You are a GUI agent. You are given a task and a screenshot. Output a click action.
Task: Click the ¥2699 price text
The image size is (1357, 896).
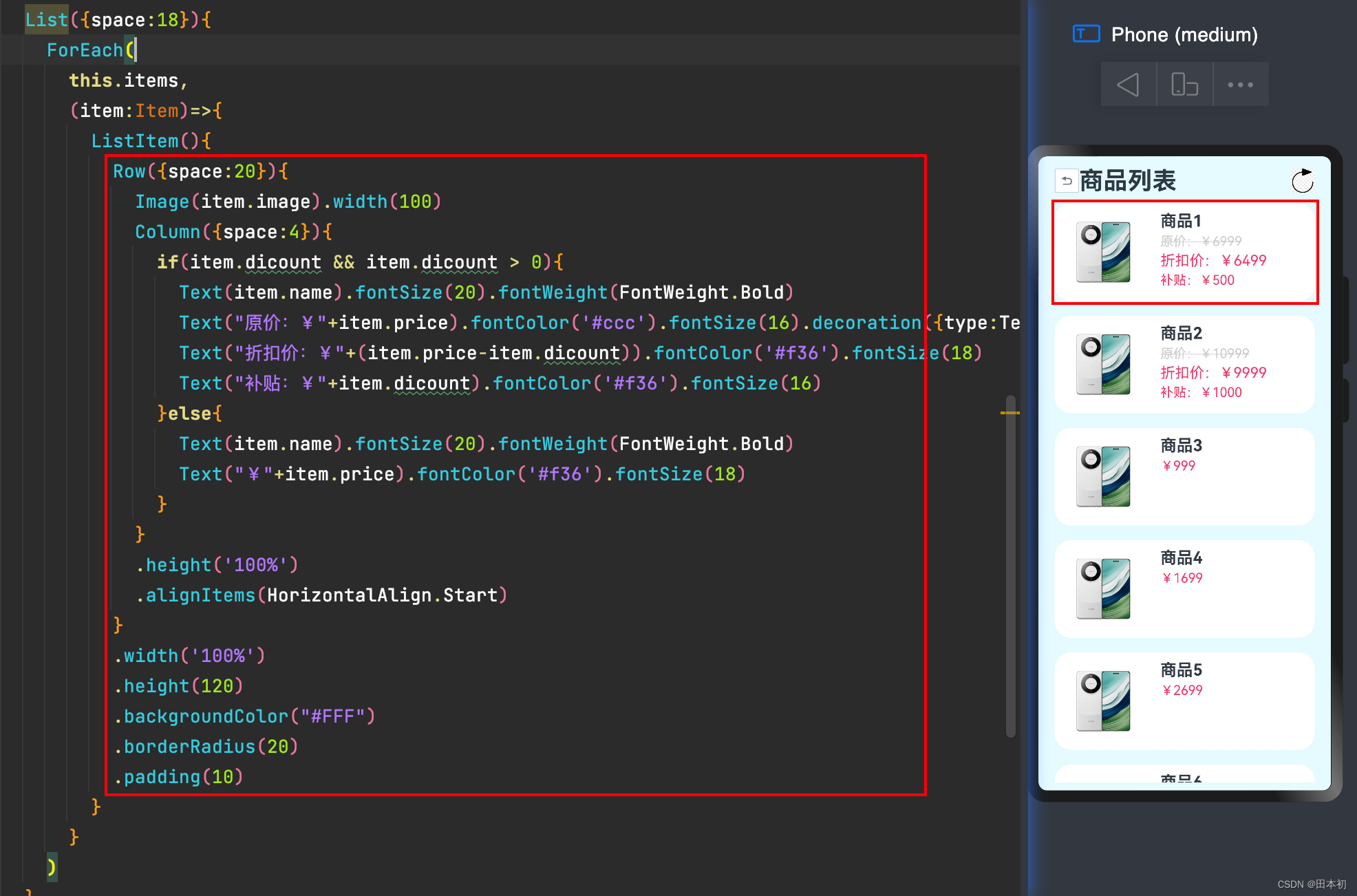1182,690
